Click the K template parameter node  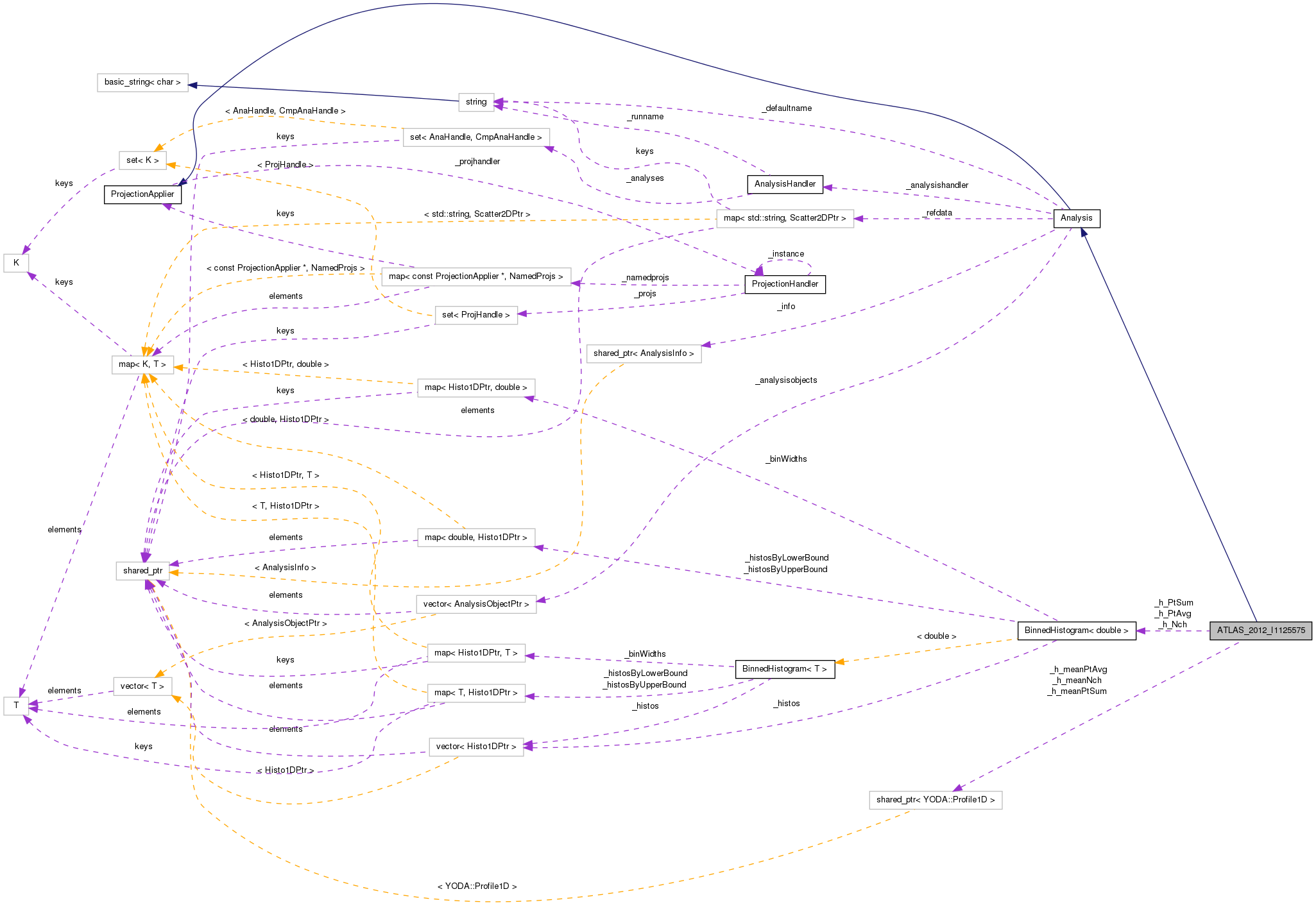(x=16, y=263)
